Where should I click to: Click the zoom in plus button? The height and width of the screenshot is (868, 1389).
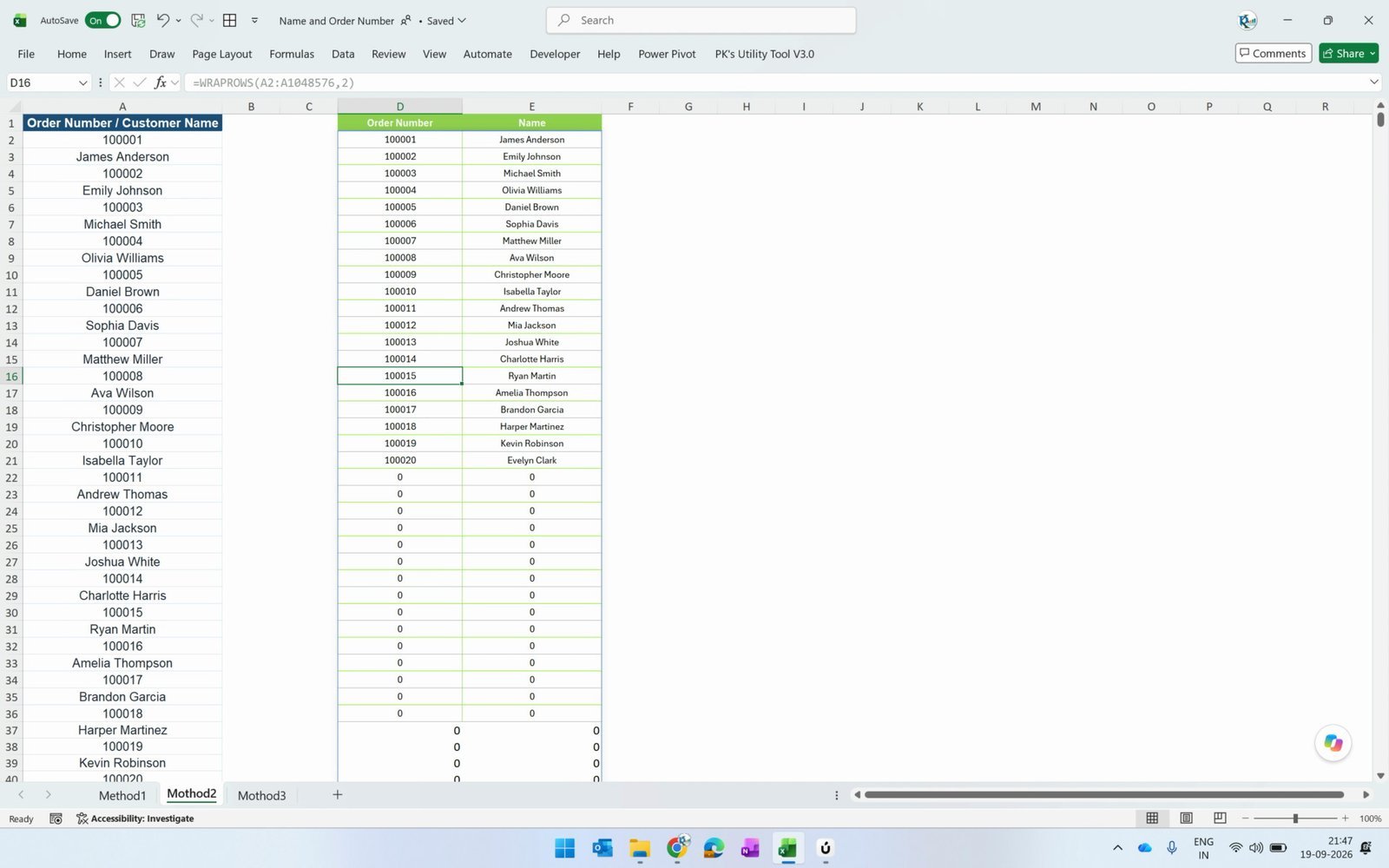coord(1346,819)
